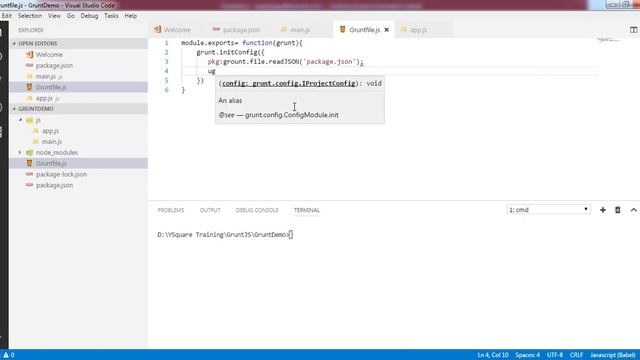This screenshot has height=360, width=640.
Task: Open the terminal selector dropdown 1: cmd
Action: tap(549, 210)
